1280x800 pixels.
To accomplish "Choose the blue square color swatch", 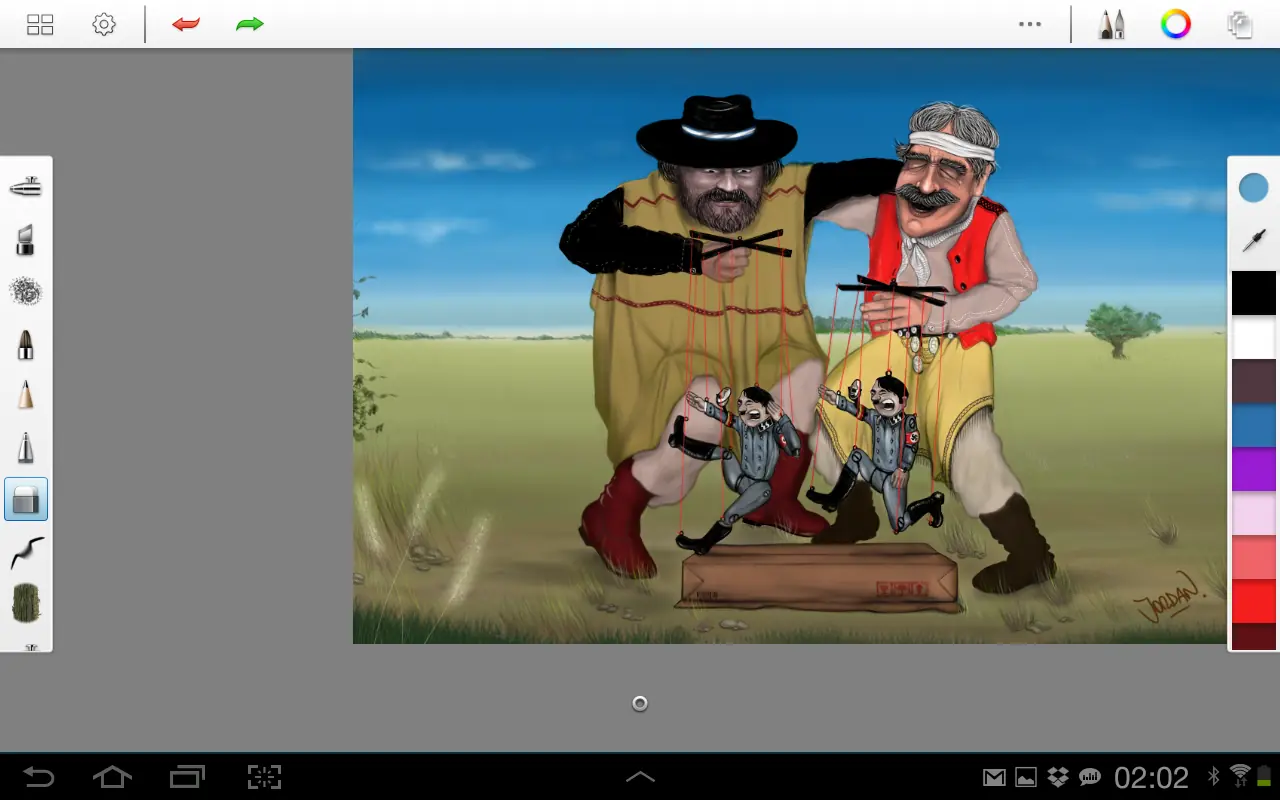I will point(1254,426).
